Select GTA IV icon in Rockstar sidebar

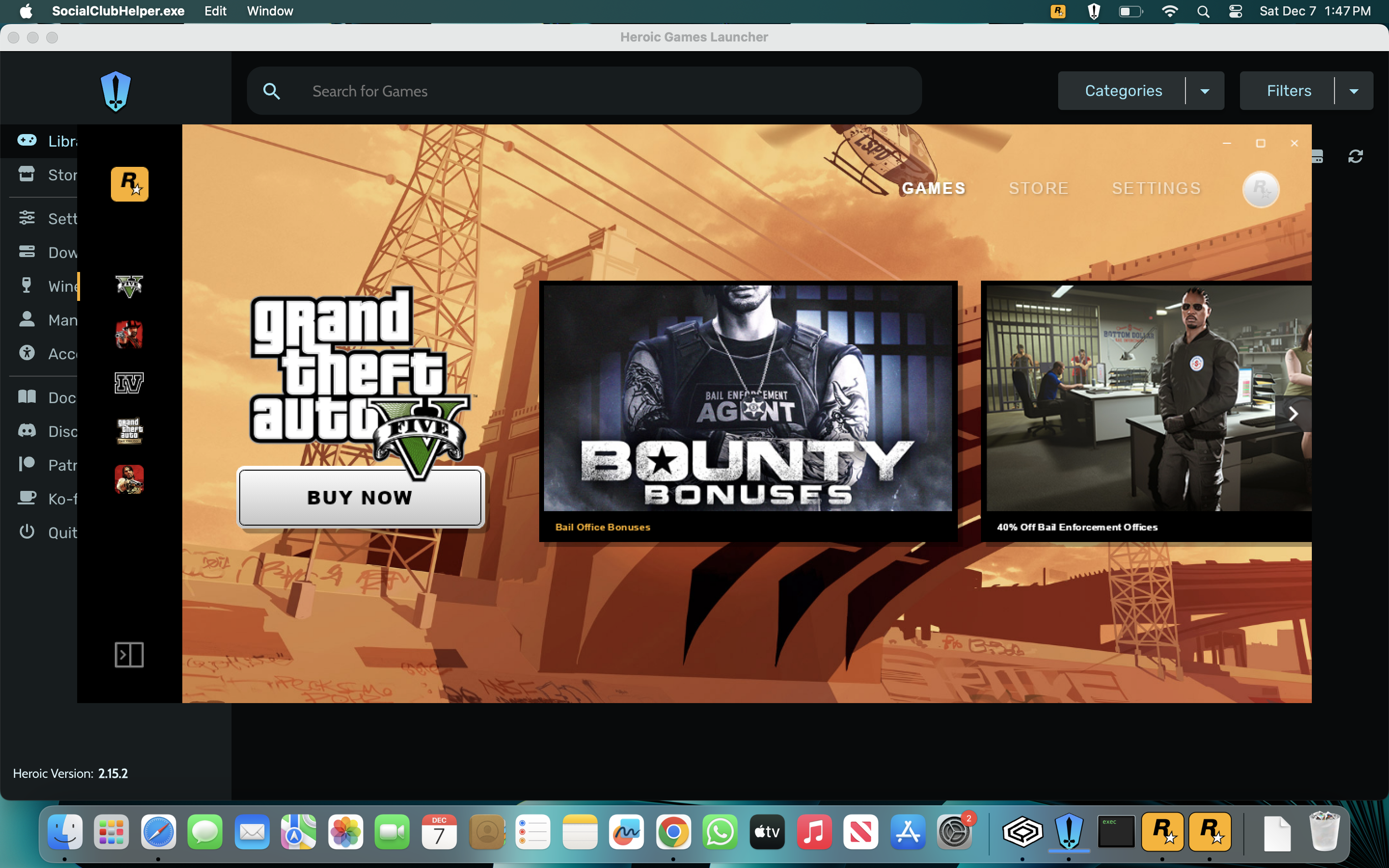coord(129,382)
